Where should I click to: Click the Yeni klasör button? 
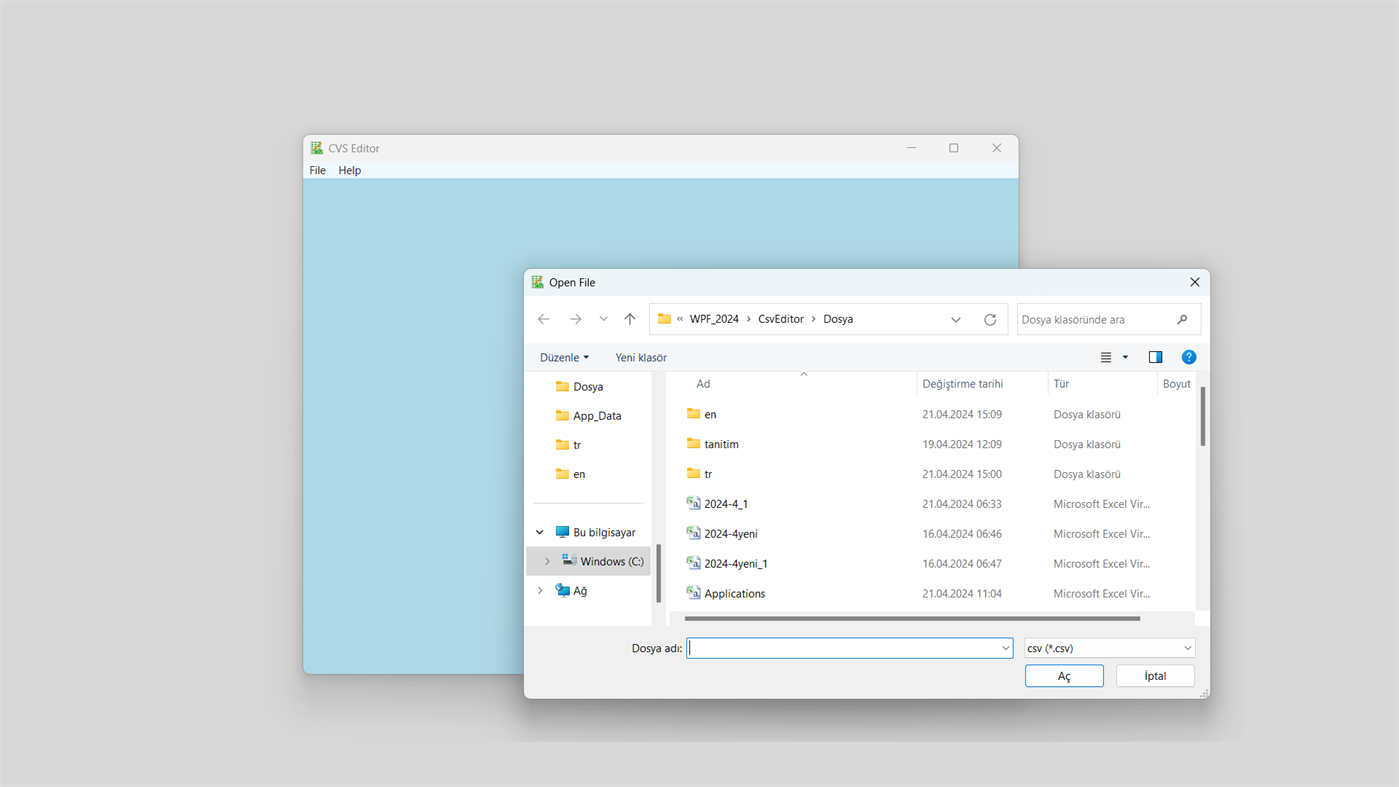tap(641, 357)
